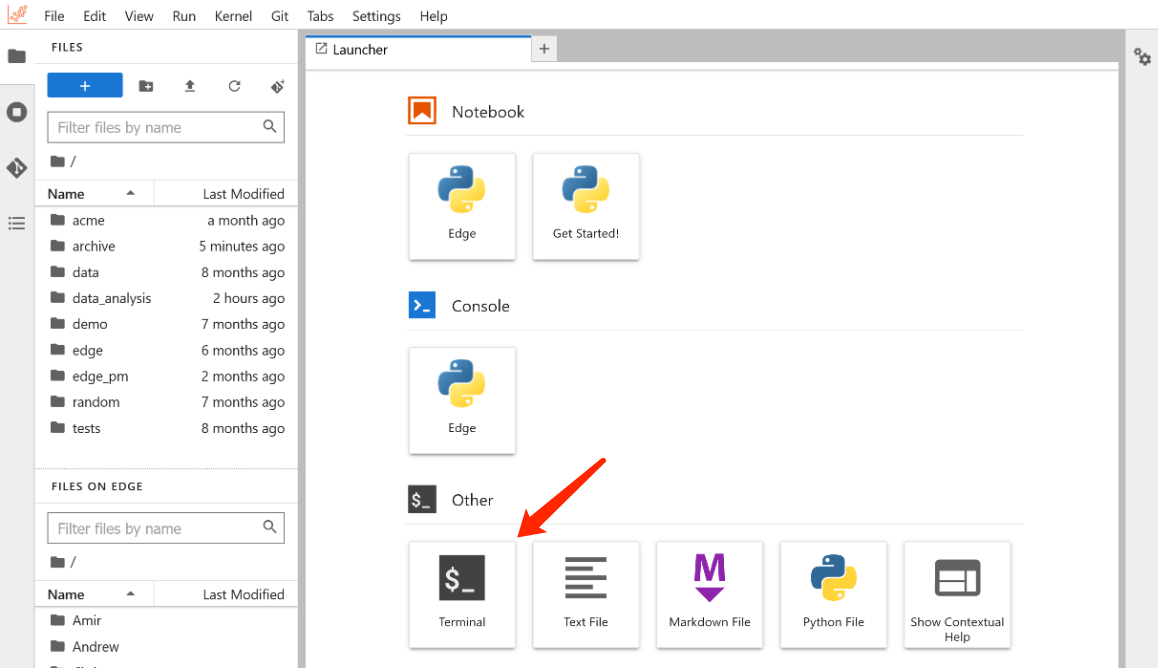1158x668 pixels.
Task: Open the file browser sidebar icon
Action: 16,56
